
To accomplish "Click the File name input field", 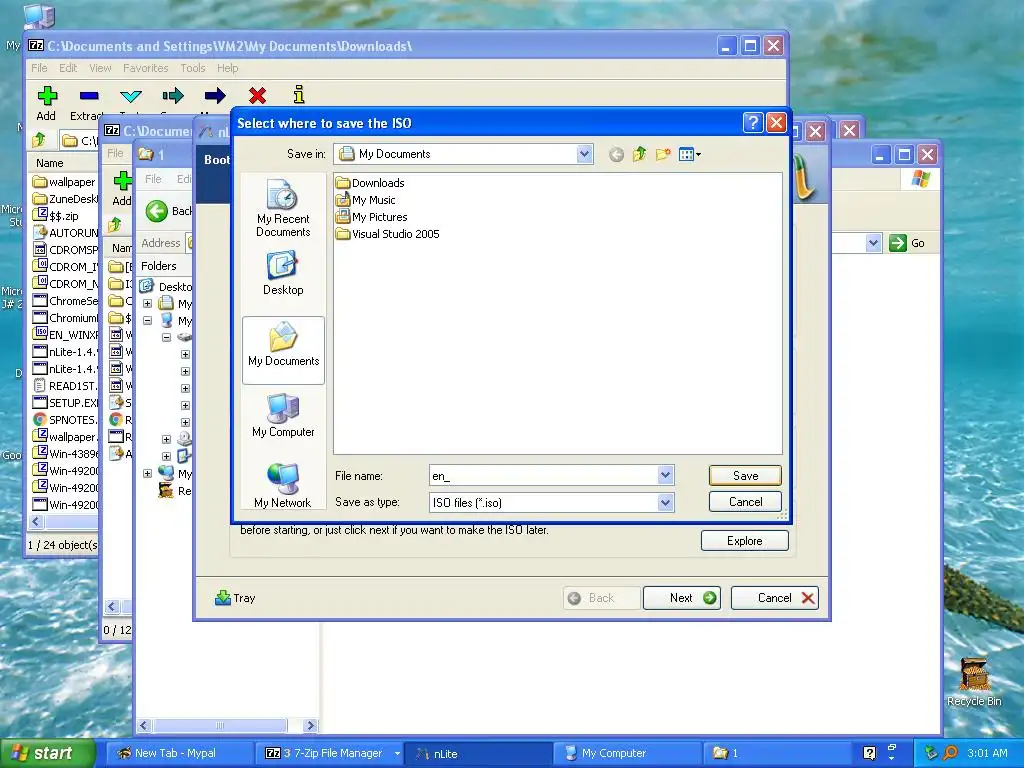I will tap(543, 475).
